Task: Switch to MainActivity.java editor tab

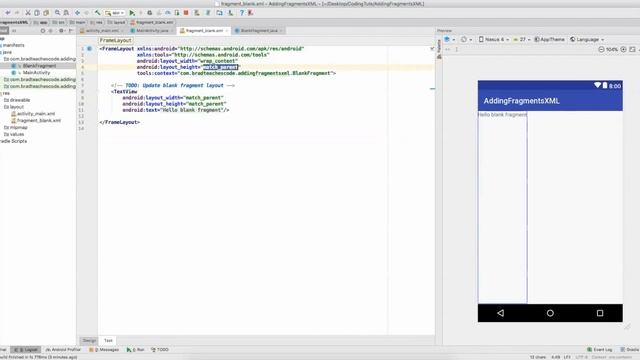Action: click(152, 31)
